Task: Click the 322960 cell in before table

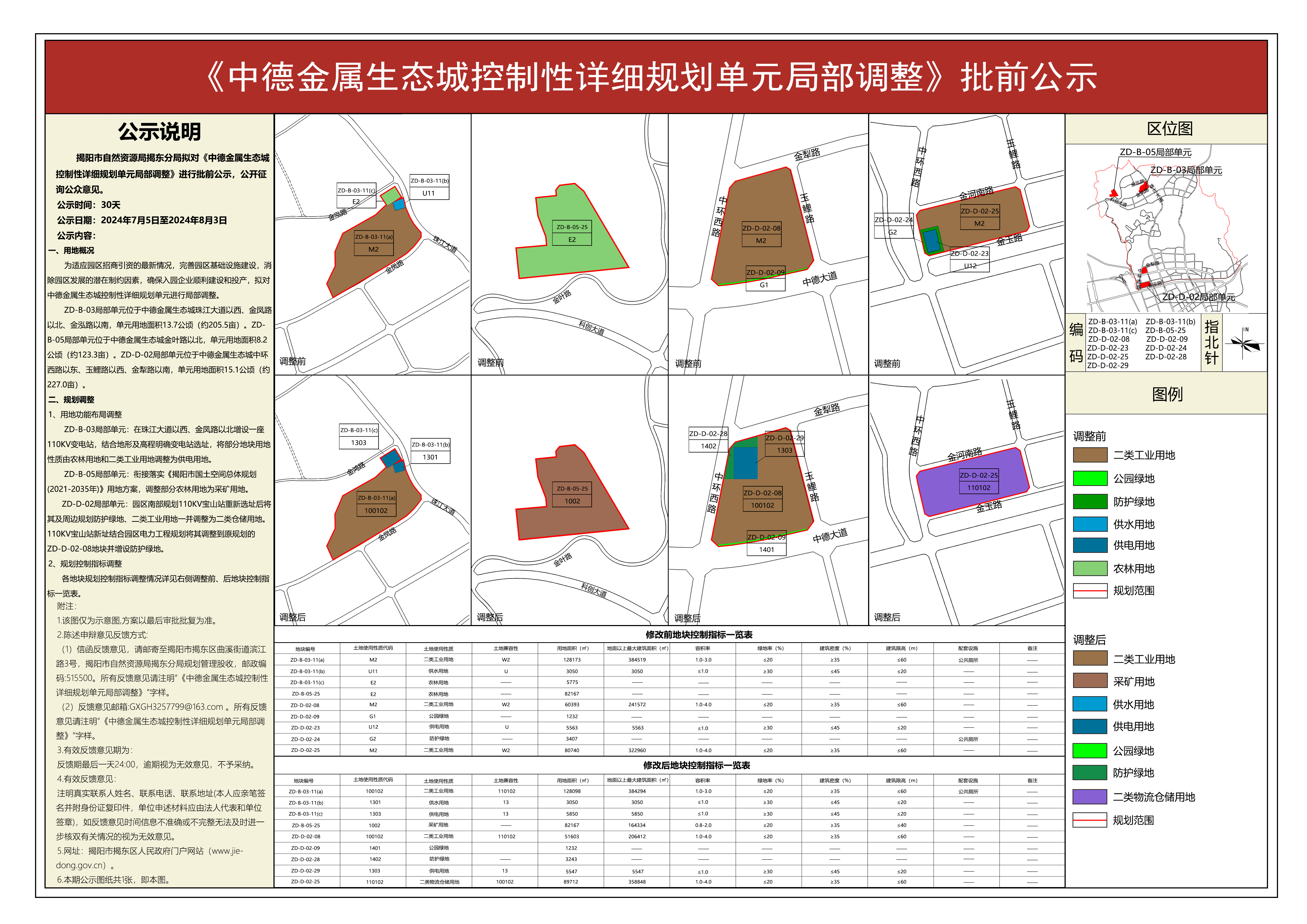Action: point(637,750)
